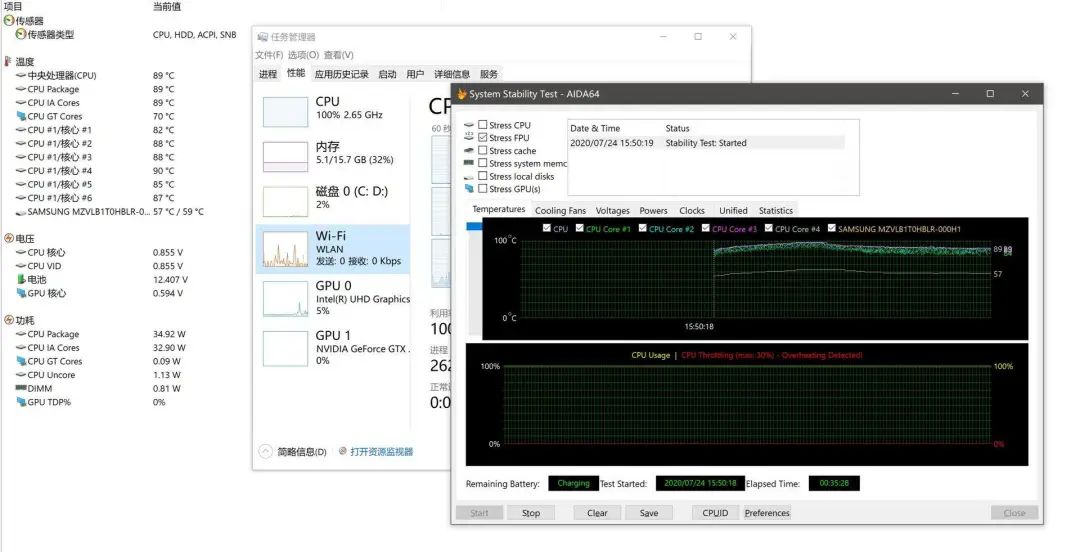Uncheck the Stress FPU checkbox

pos(483,138)
